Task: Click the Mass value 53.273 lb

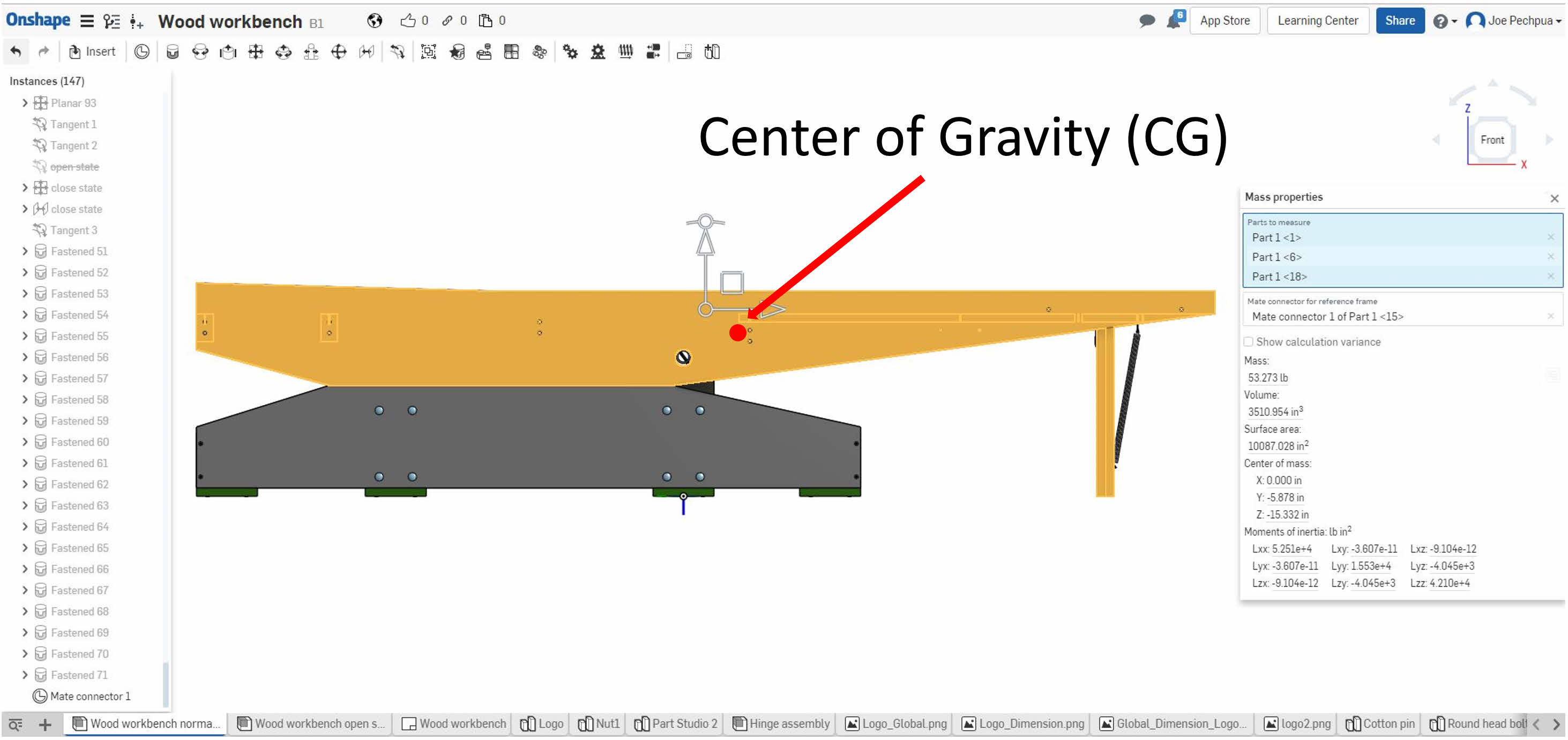Action: (x=1267, y=378)
